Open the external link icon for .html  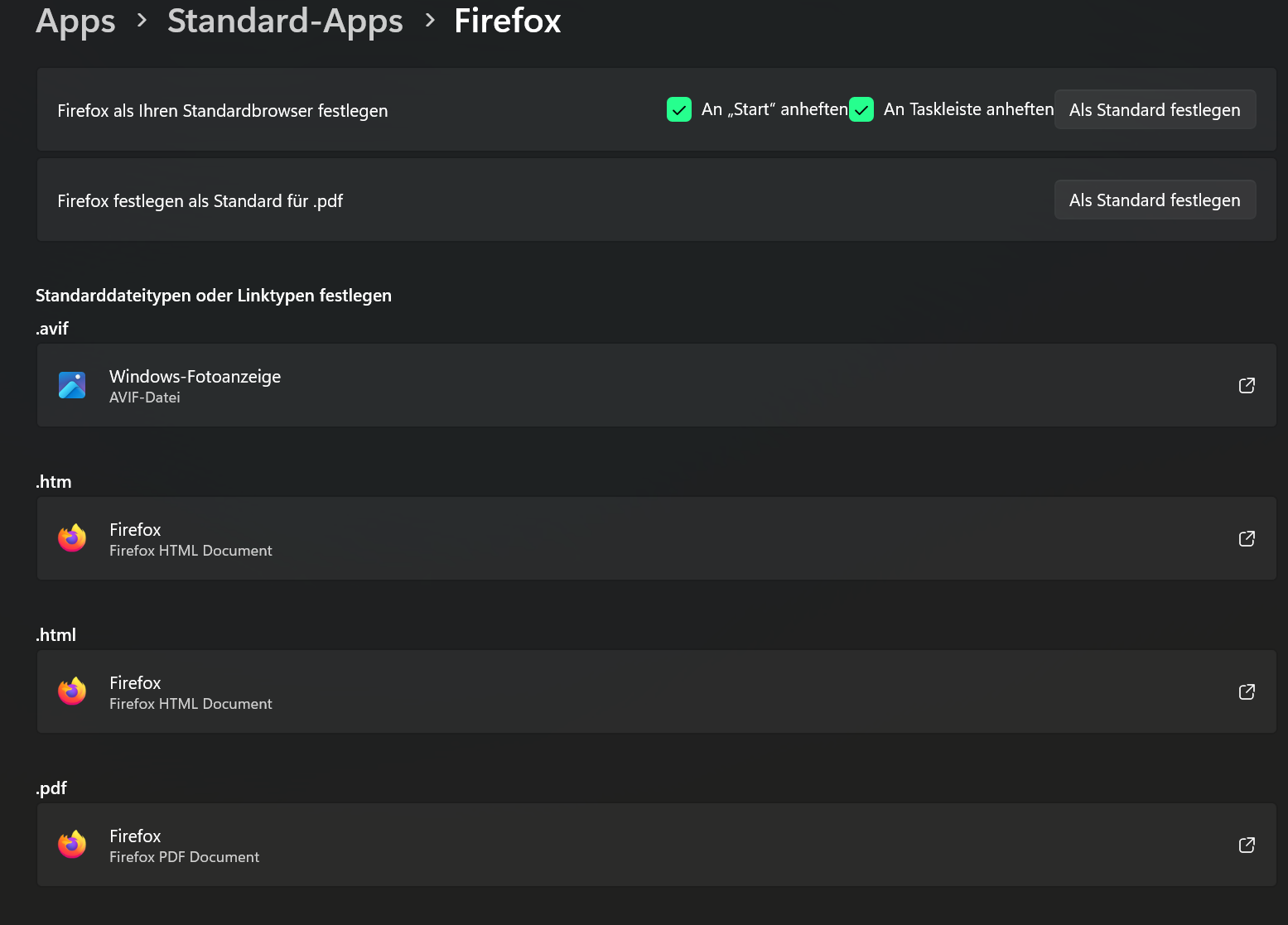click(x=1247, y=691)
